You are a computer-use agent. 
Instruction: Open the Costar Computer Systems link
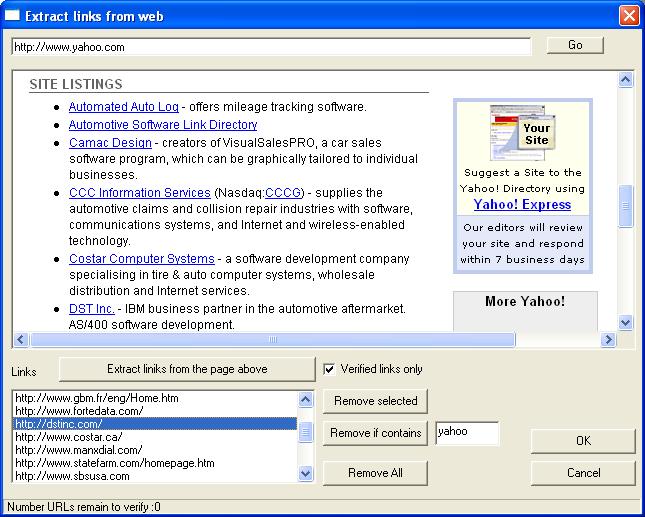pos(142,259)
